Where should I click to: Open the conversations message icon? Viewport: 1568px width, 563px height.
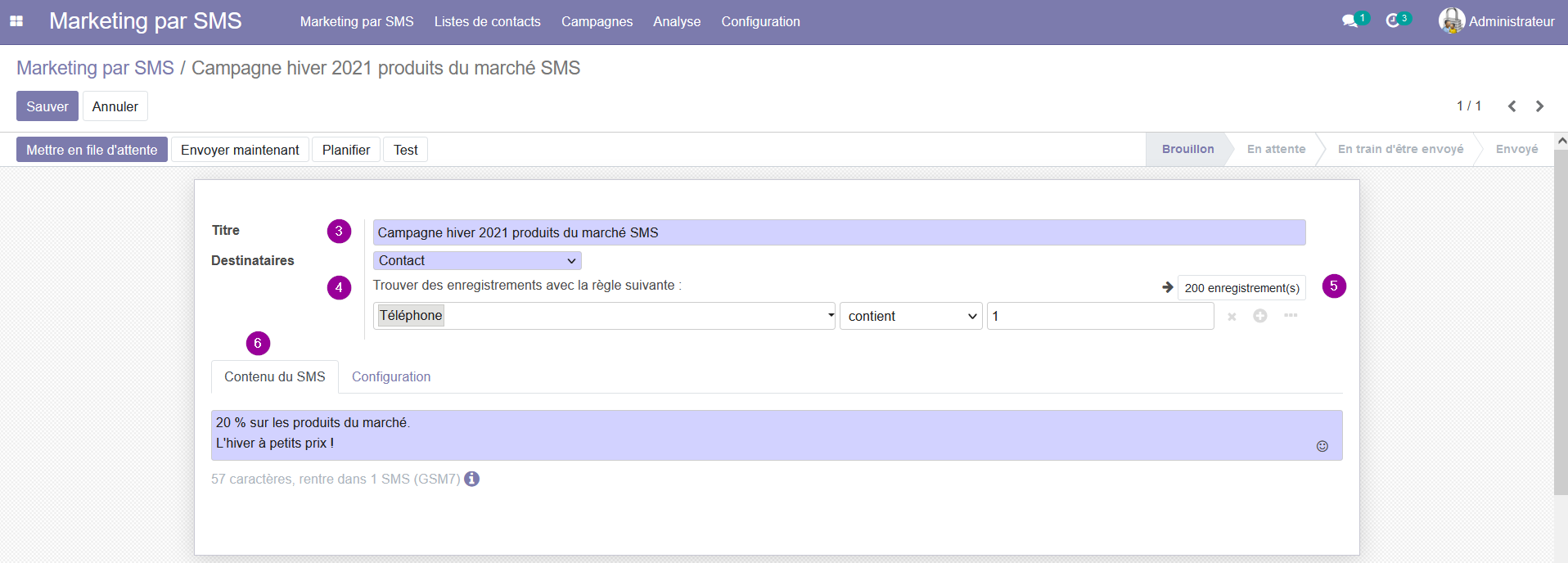[x=1349, y=21]
